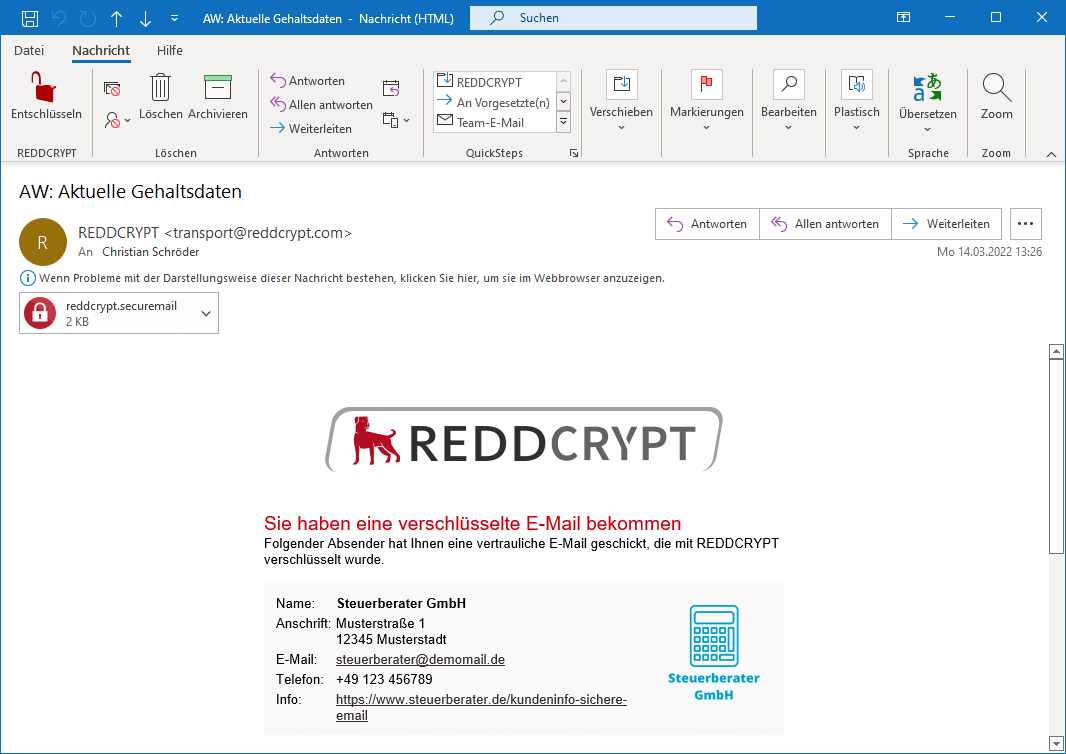1066x754 pixels.
Task: Click the Archivieren button
Action: pos(218,97)
